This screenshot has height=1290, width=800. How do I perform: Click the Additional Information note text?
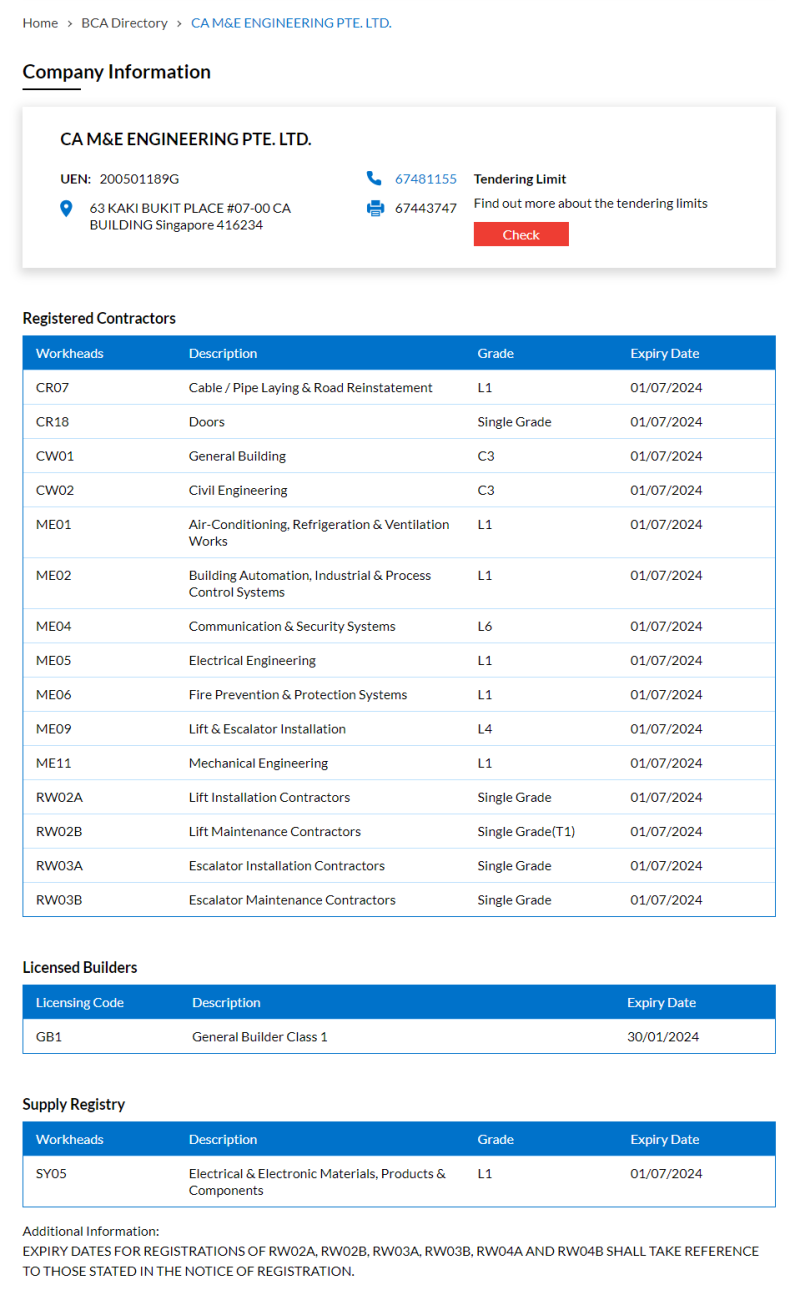[x=391, y=1251]
